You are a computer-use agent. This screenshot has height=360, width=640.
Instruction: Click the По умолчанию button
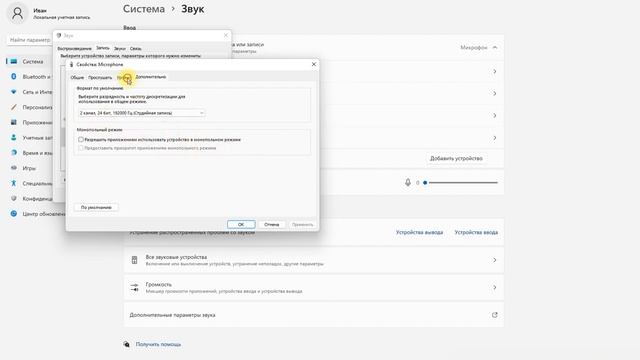point(96,207)
